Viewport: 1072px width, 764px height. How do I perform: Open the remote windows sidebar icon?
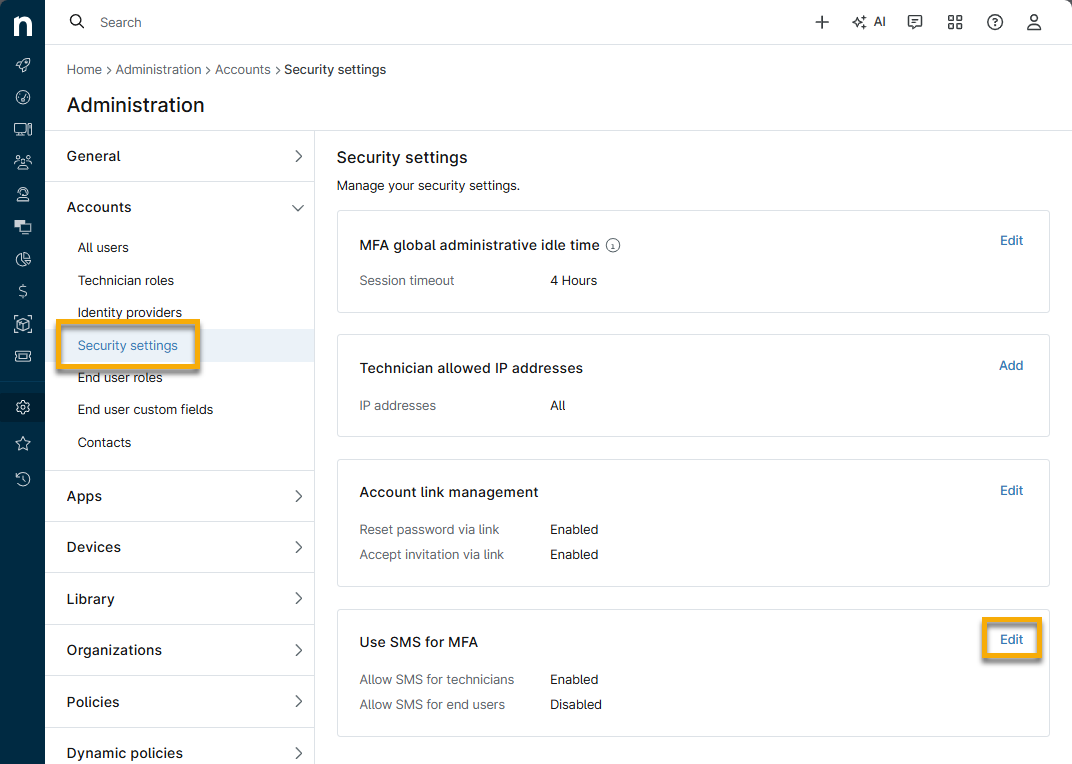tap(23, 226)
